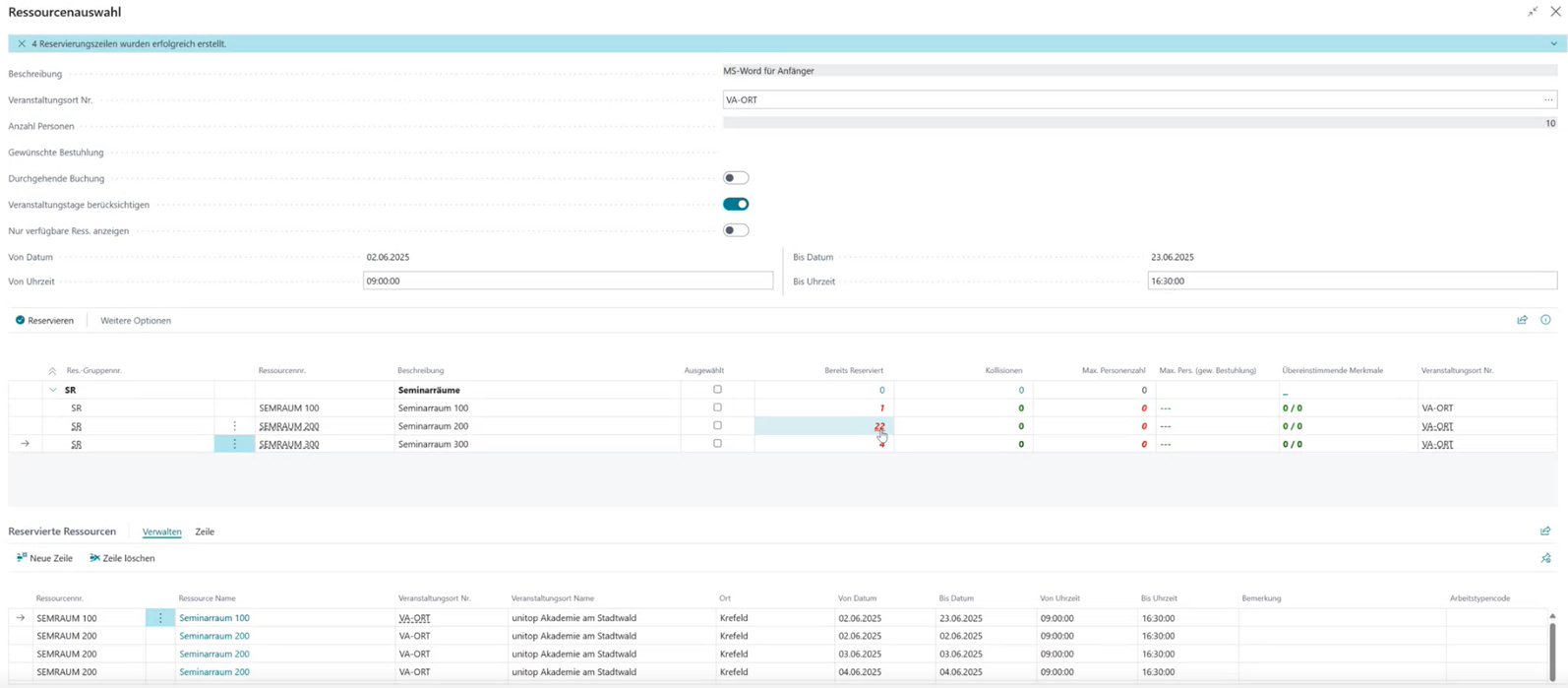
Task: Dismiss the reservation success notification
Action: (22, 44)
